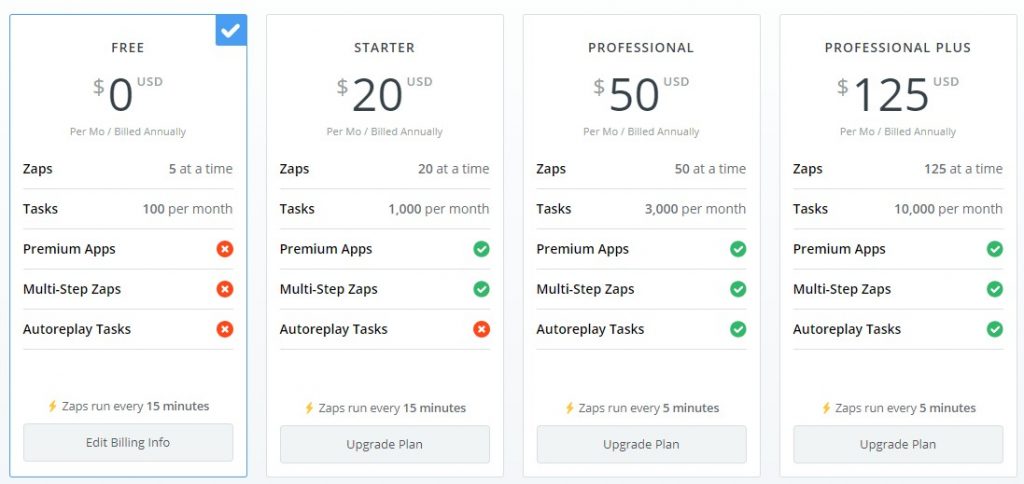Click red X beside Free Autoreplay Tasks
The height and width of the screenshot is (484, 1024).
coord(225,329)
